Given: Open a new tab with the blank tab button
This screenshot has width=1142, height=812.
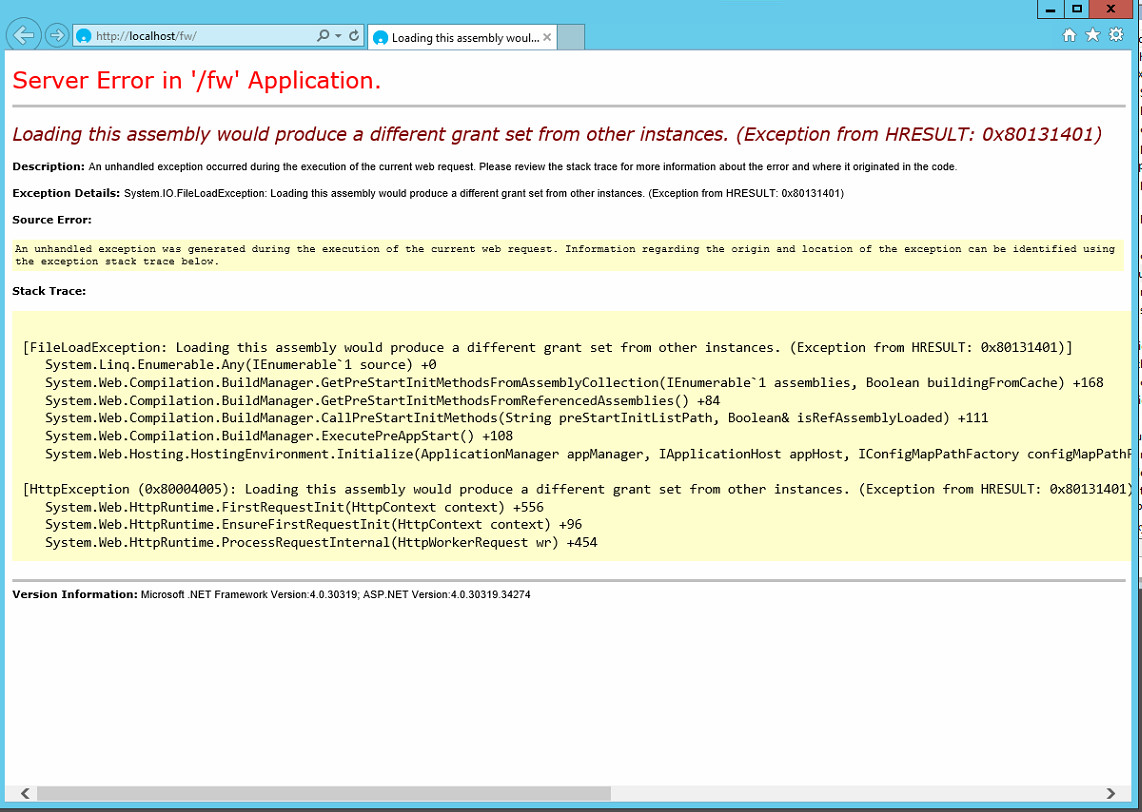Looking at the screenshot, I should [x=570, y=38].
